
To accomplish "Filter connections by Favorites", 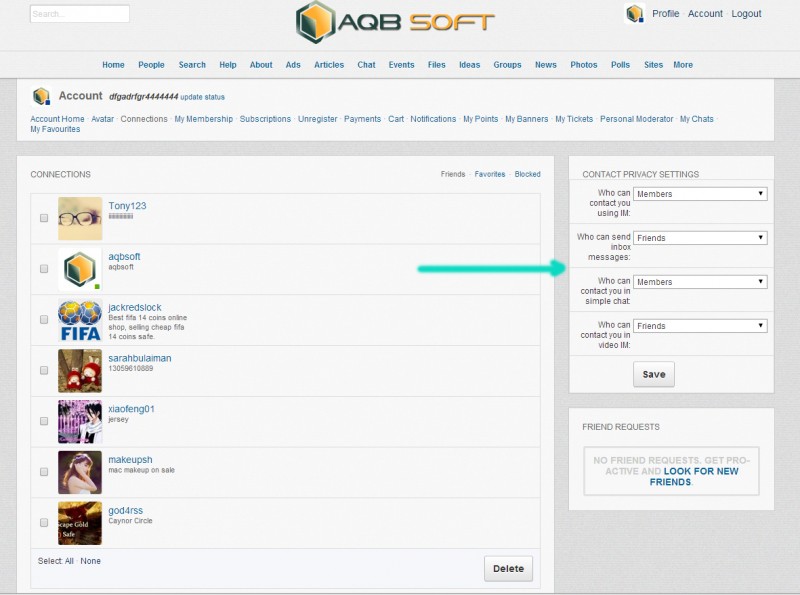I will click(x=490, y=174).
